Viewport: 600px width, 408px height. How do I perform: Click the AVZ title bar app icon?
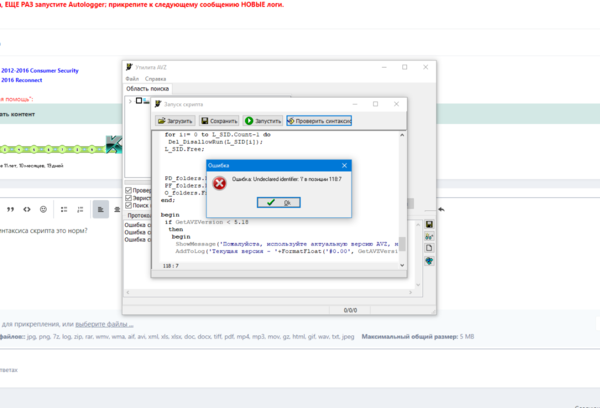[x=129, y=67]
